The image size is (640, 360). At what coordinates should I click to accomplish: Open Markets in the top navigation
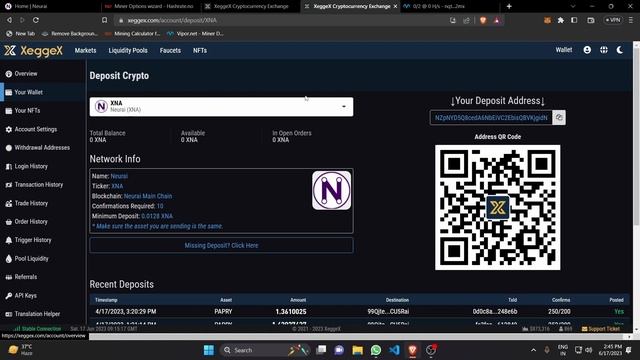pos(85,51)
